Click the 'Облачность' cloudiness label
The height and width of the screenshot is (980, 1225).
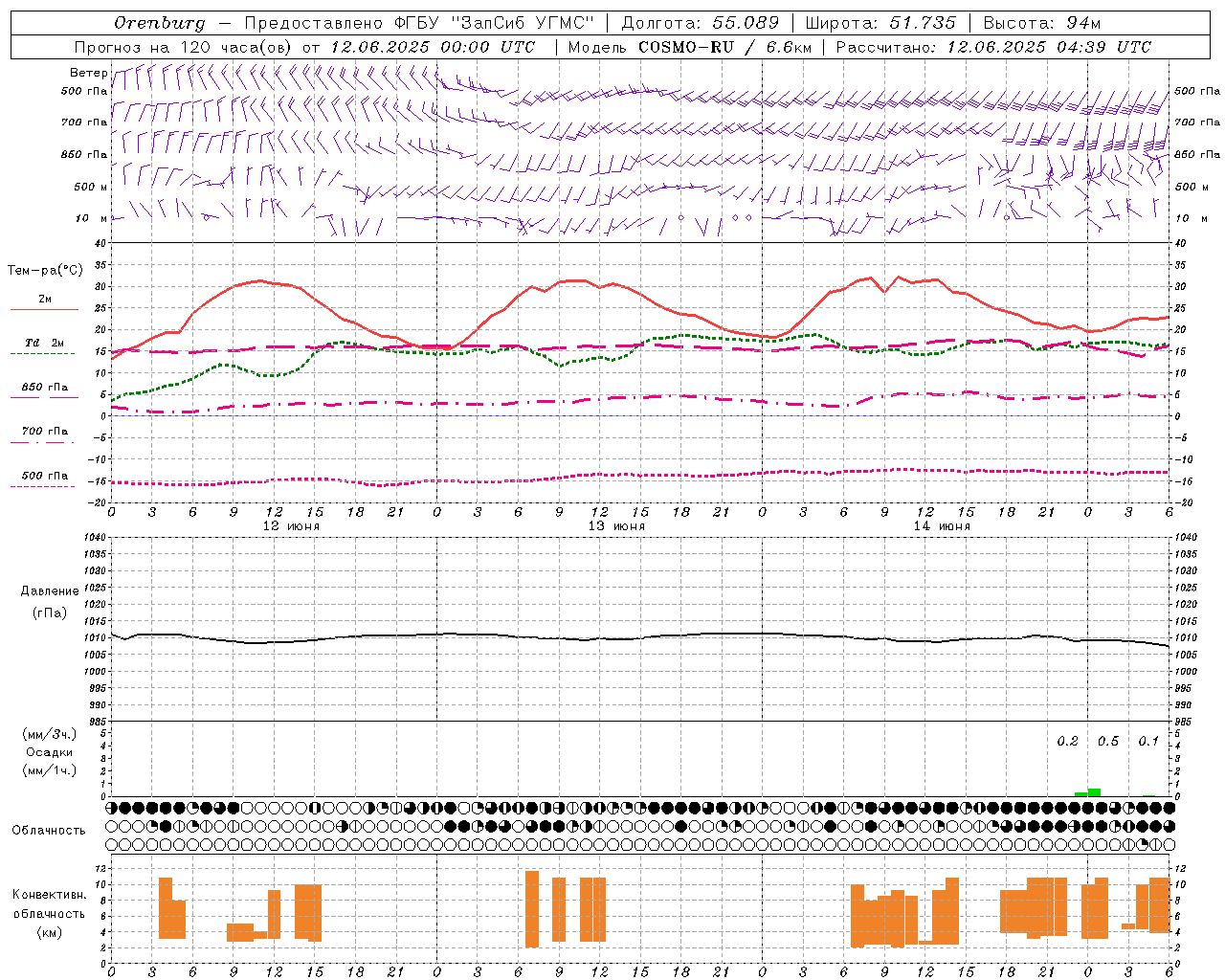(x=49, y=831)
